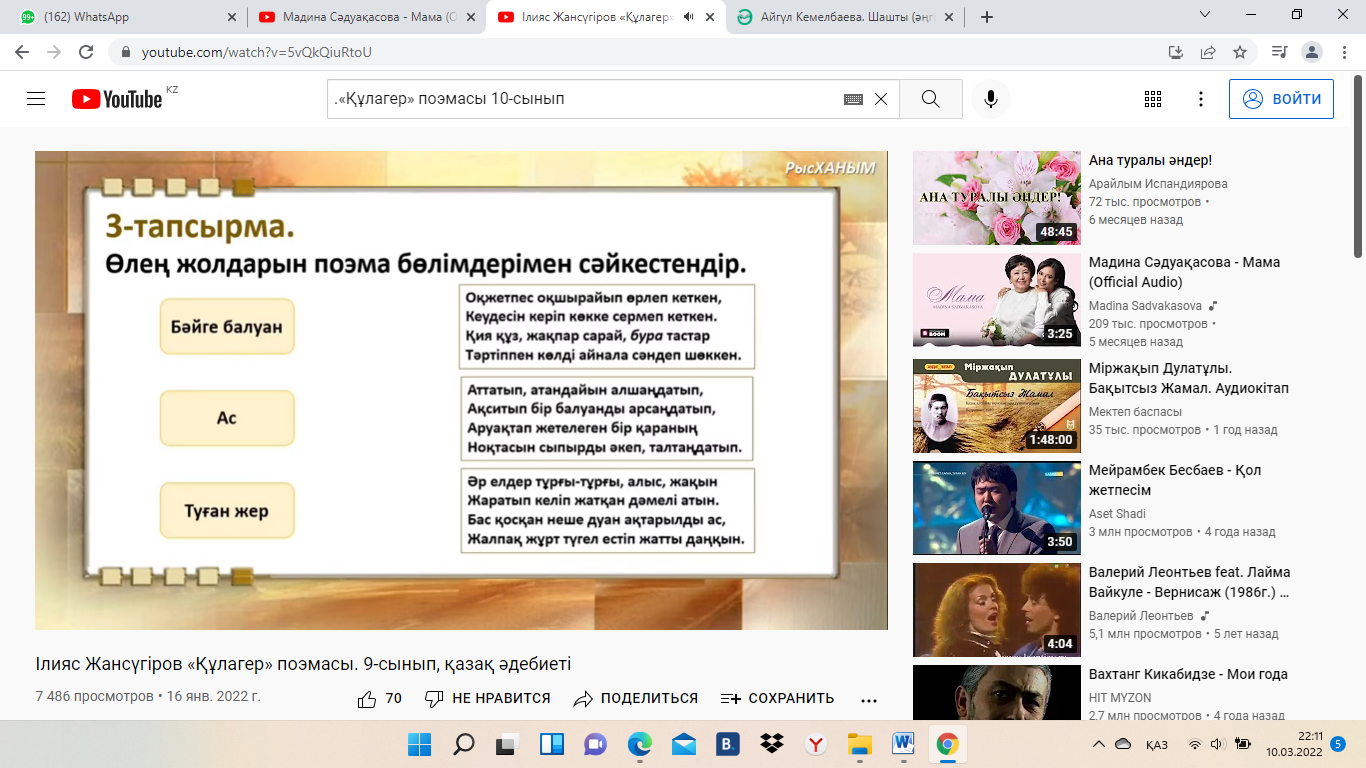Visit the Арайлым Испандиярова channel

click(x=1158, y=184)
